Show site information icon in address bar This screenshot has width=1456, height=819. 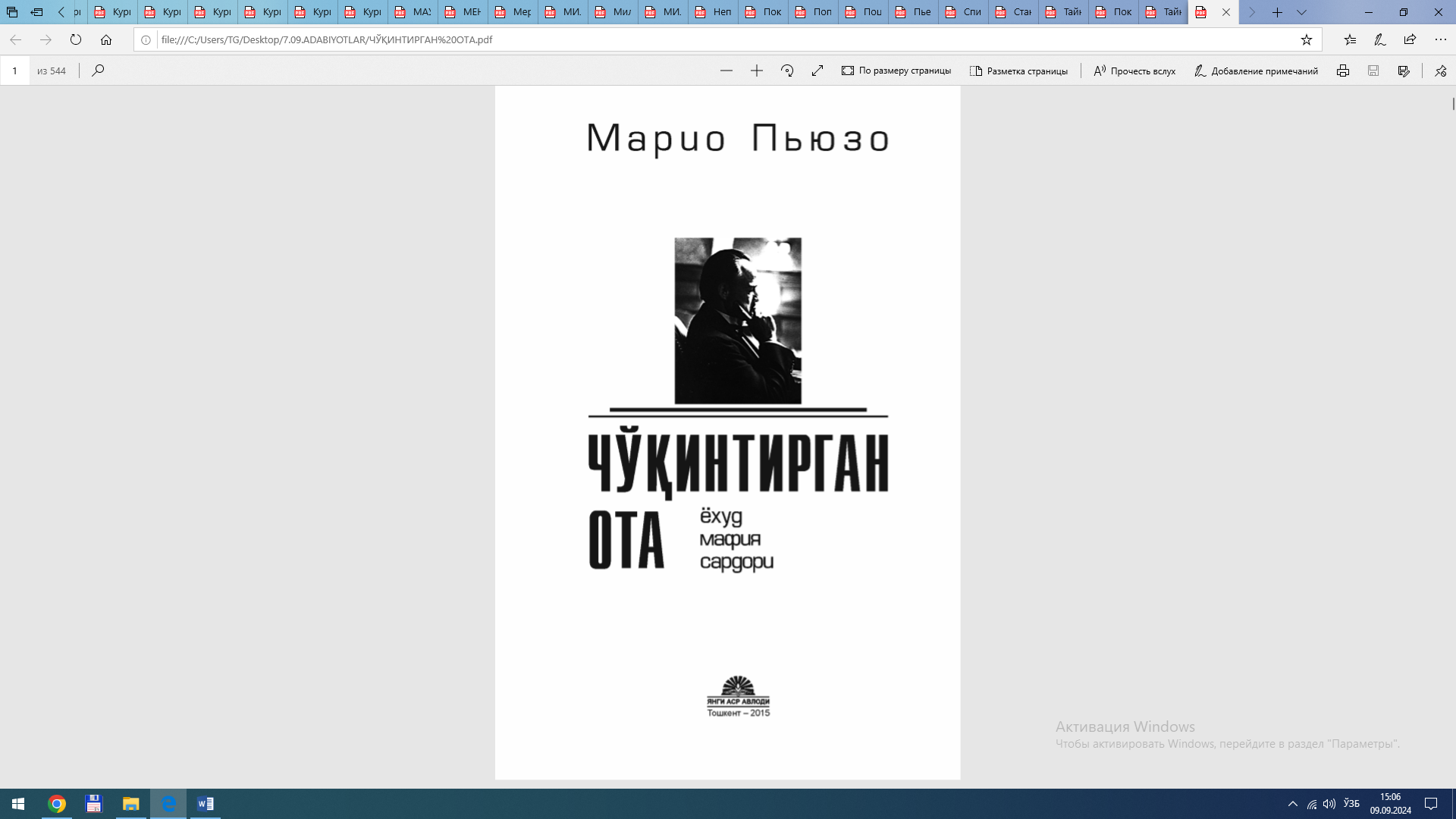146,39
